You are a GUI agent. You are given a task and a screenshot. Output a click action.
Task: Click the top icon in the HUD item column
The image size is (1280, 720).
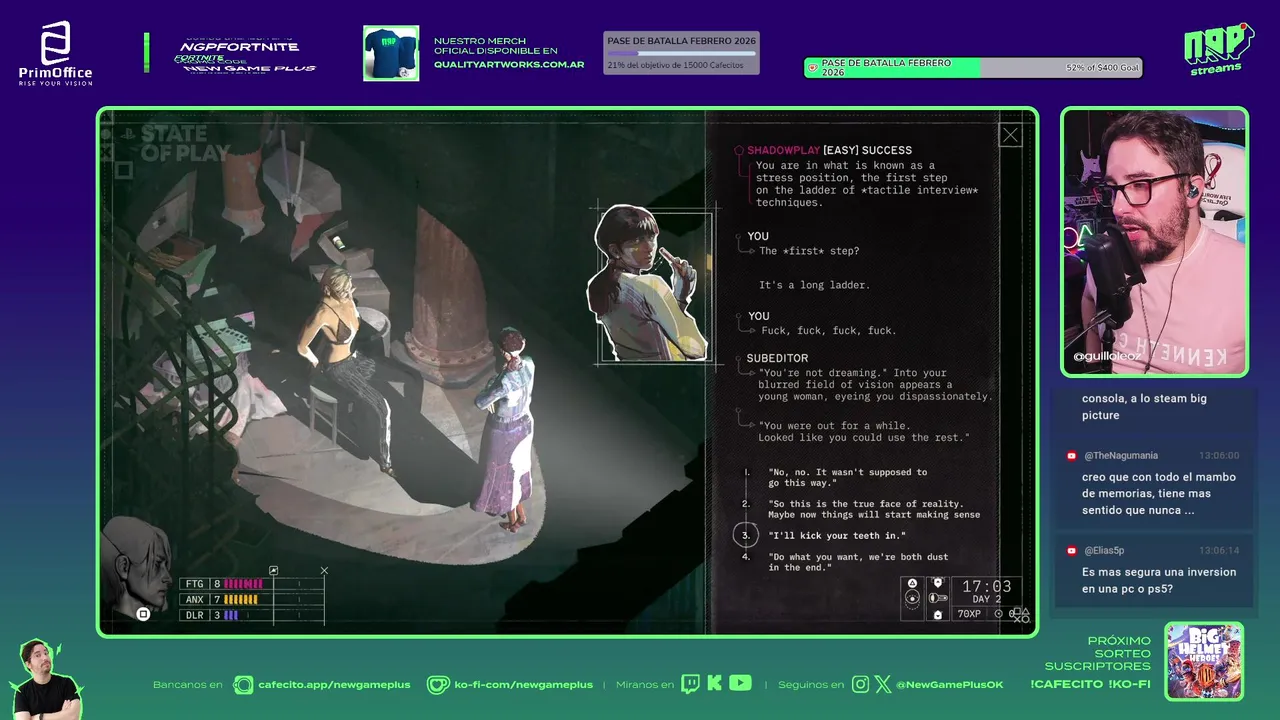coord(937,583)
